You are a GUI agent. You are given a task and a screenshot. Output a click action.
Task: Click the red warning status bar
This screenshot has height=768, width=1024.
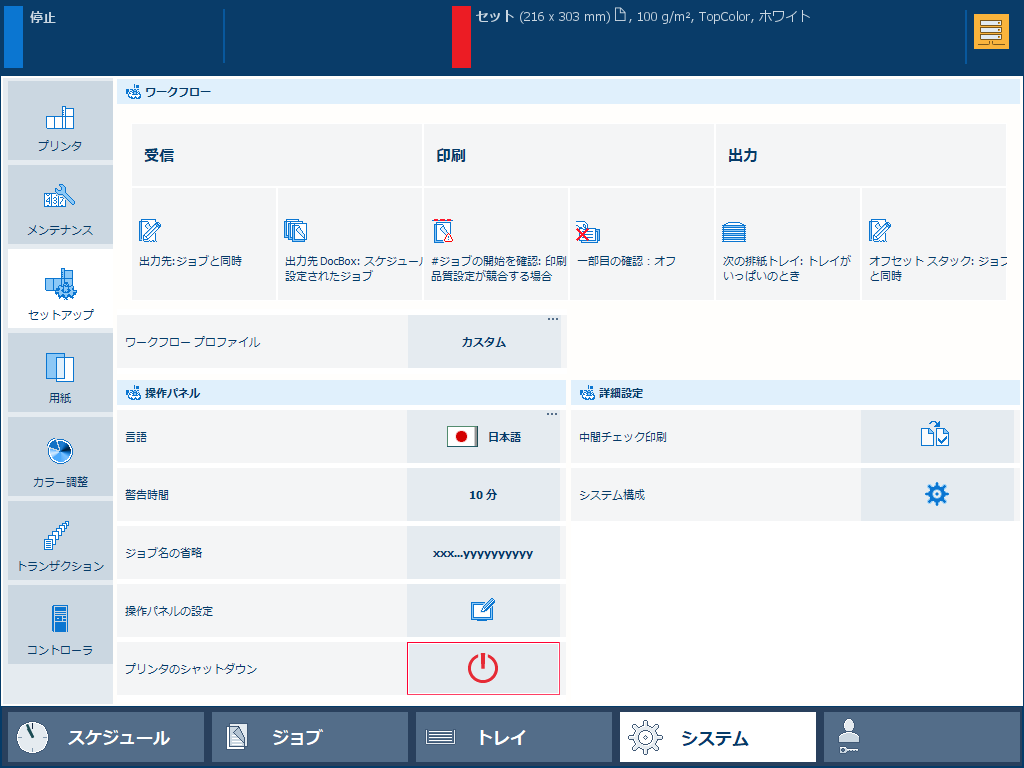pos(461,37)
